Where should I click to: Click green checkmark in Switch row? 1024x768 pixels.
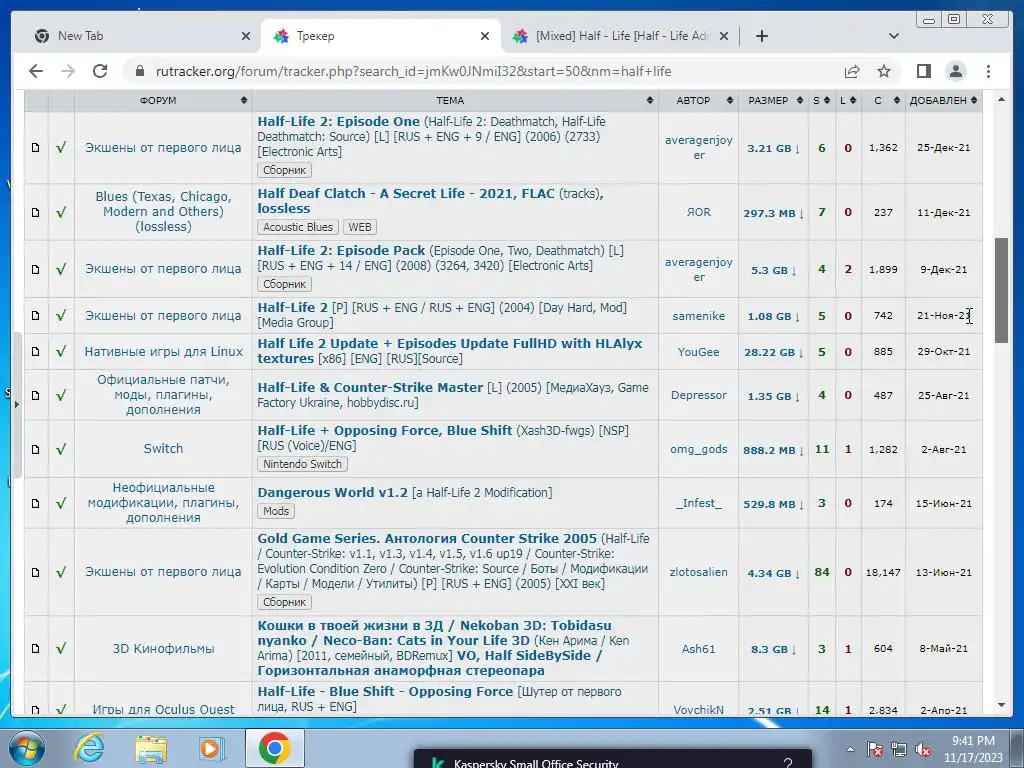coord(61,449)
